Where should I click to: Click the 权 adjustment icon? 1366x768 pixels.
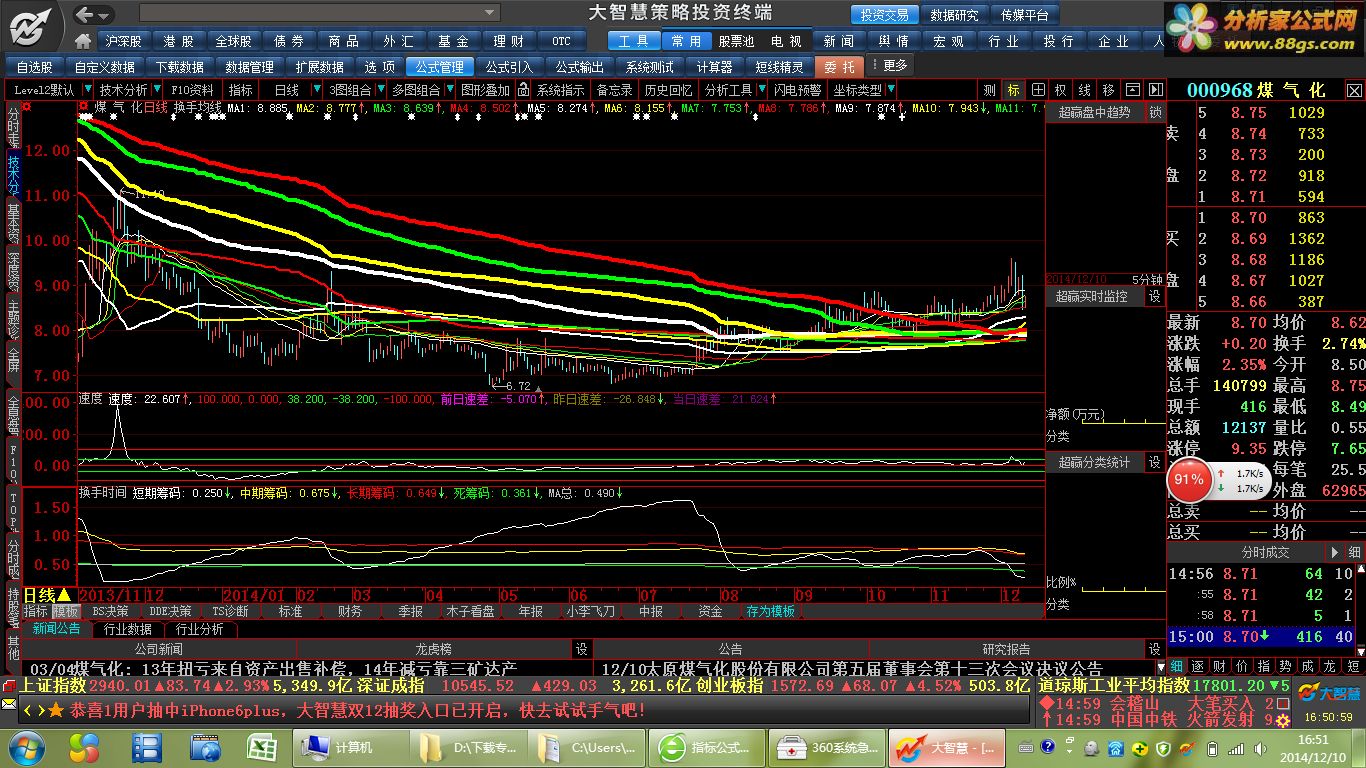[1061, 89]
